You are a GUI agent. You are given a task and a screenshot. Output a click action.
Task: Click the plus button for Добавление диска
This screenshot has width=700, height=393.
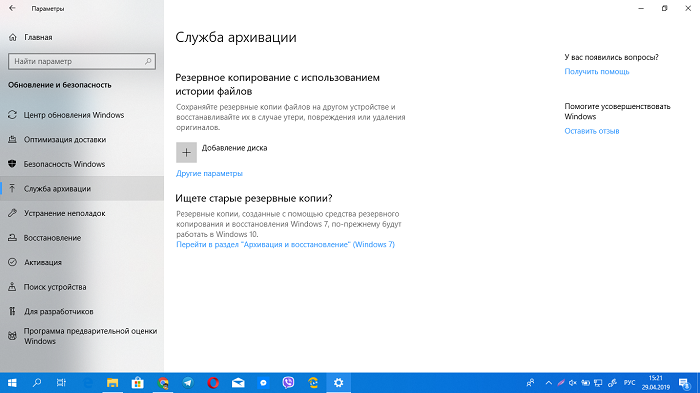pos(186,152)
